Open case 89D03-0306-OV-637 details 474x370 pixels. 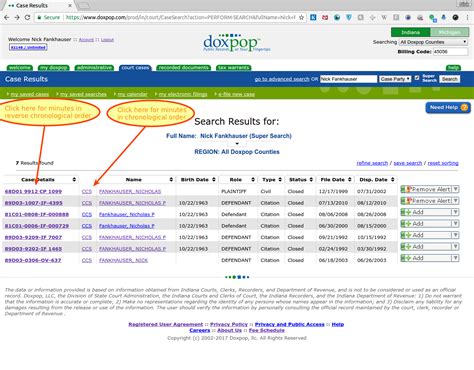[33, 260]
